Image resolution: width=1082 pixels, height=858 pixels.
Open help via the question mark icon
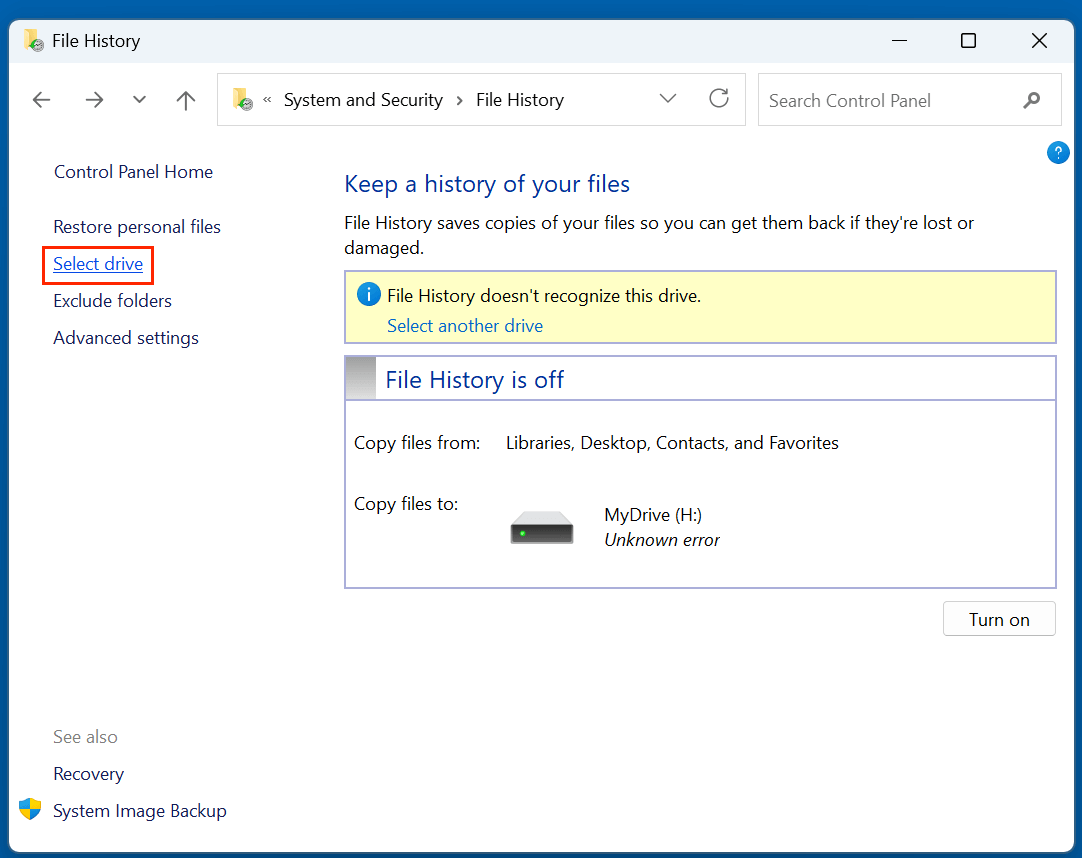click(x=1058, y=152)
